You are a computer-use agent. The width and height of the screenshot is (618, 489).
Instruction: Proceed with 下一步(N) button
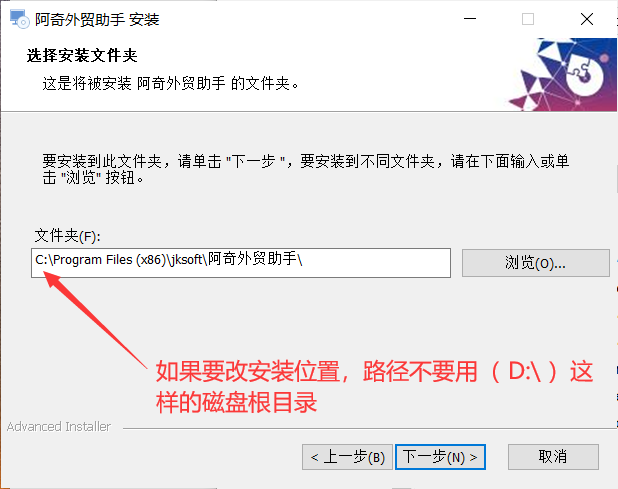440,457
